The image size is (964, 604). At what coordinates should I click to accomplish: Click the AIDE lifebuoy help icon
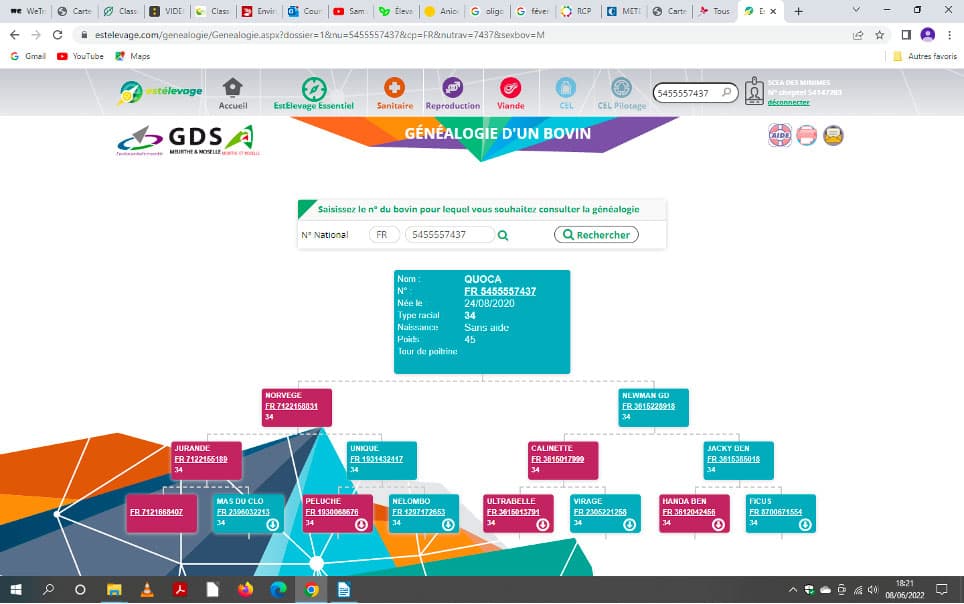779,135
